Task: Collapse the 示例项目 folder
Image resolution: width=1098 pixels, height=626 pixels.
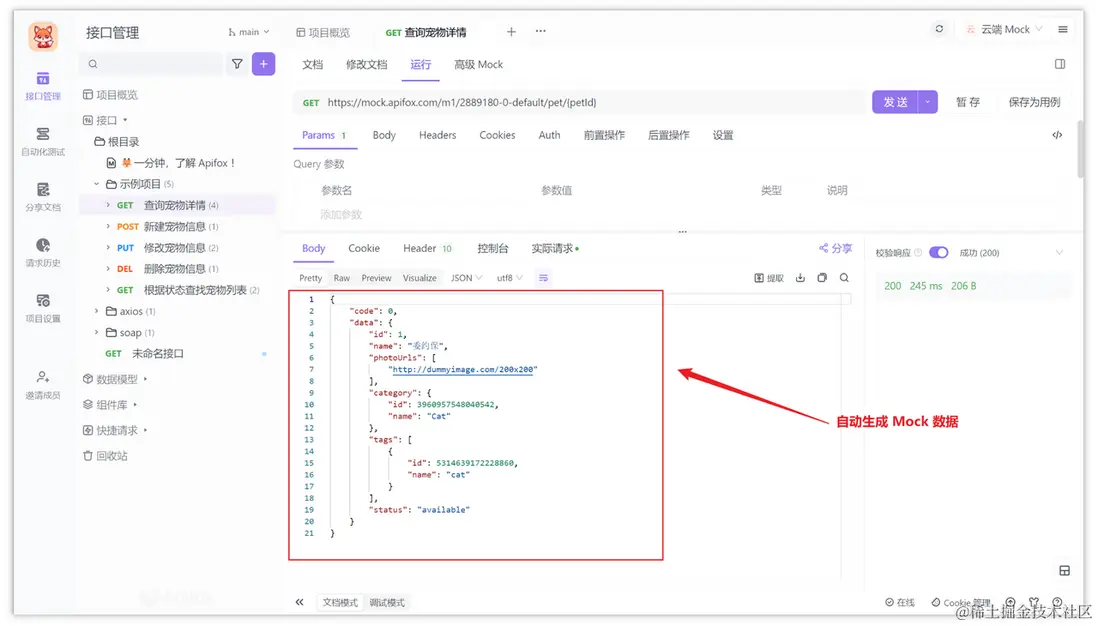Action: coord(97,184)
